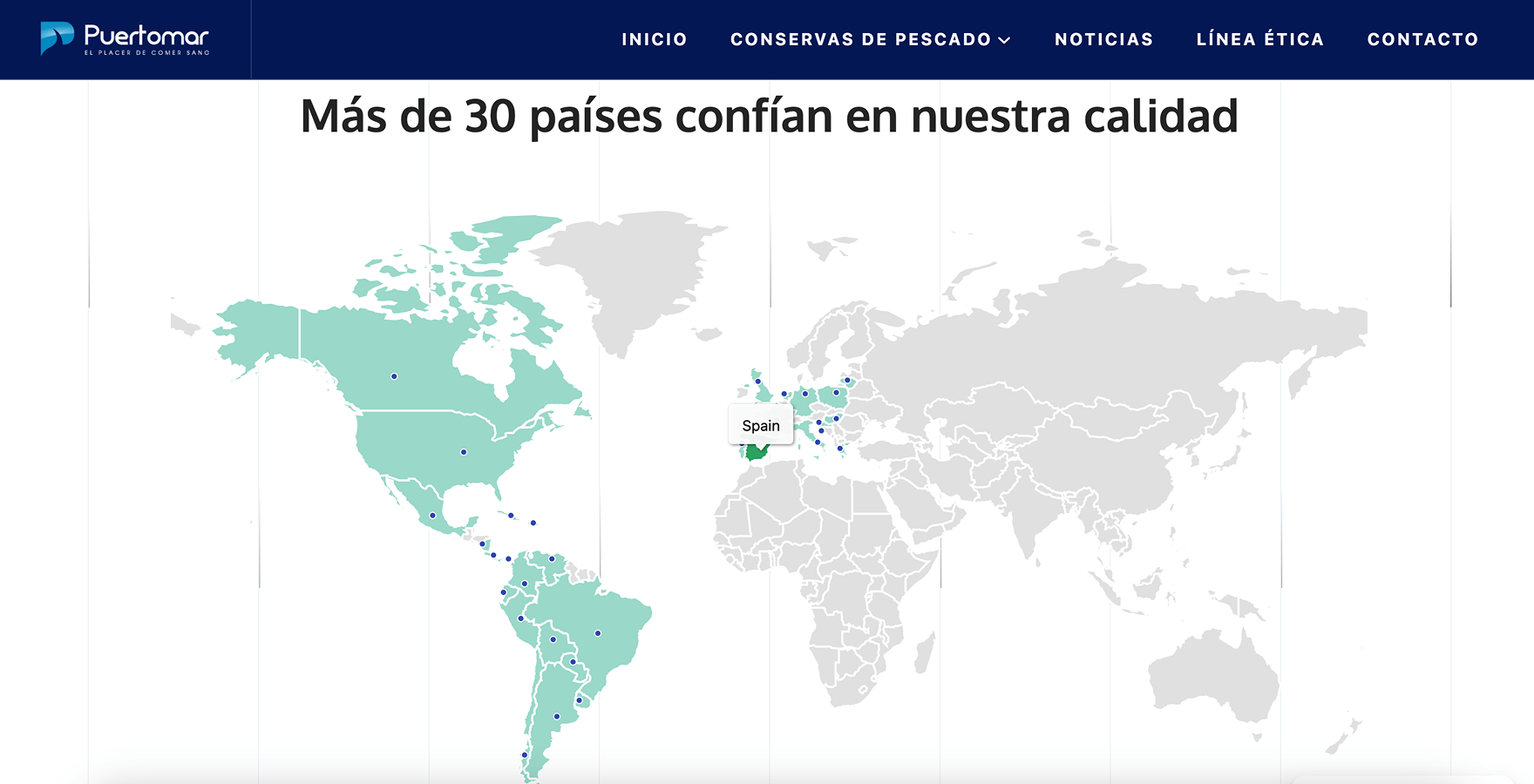
Task: Select the southernmost marker on Chile
Action: [x=525, y=754]
